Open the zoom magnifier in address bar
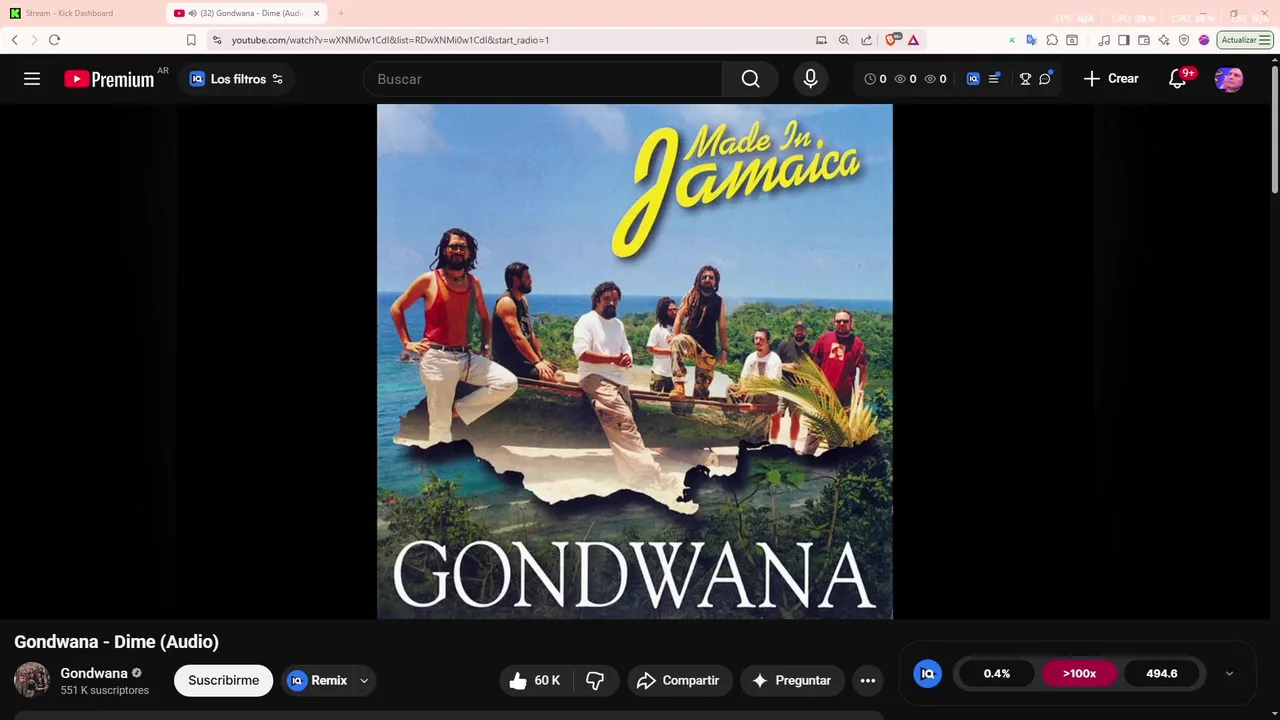The width and height of the screenshot is (1280, 720). coord(844,40)
